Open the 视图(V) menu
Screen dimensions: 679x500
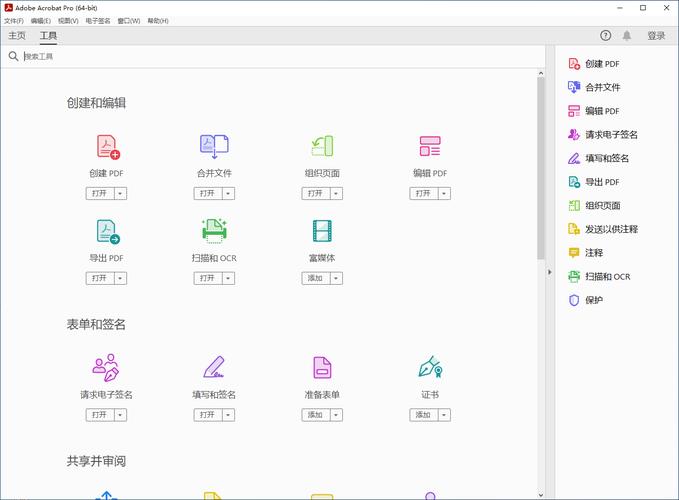point(68,21)
